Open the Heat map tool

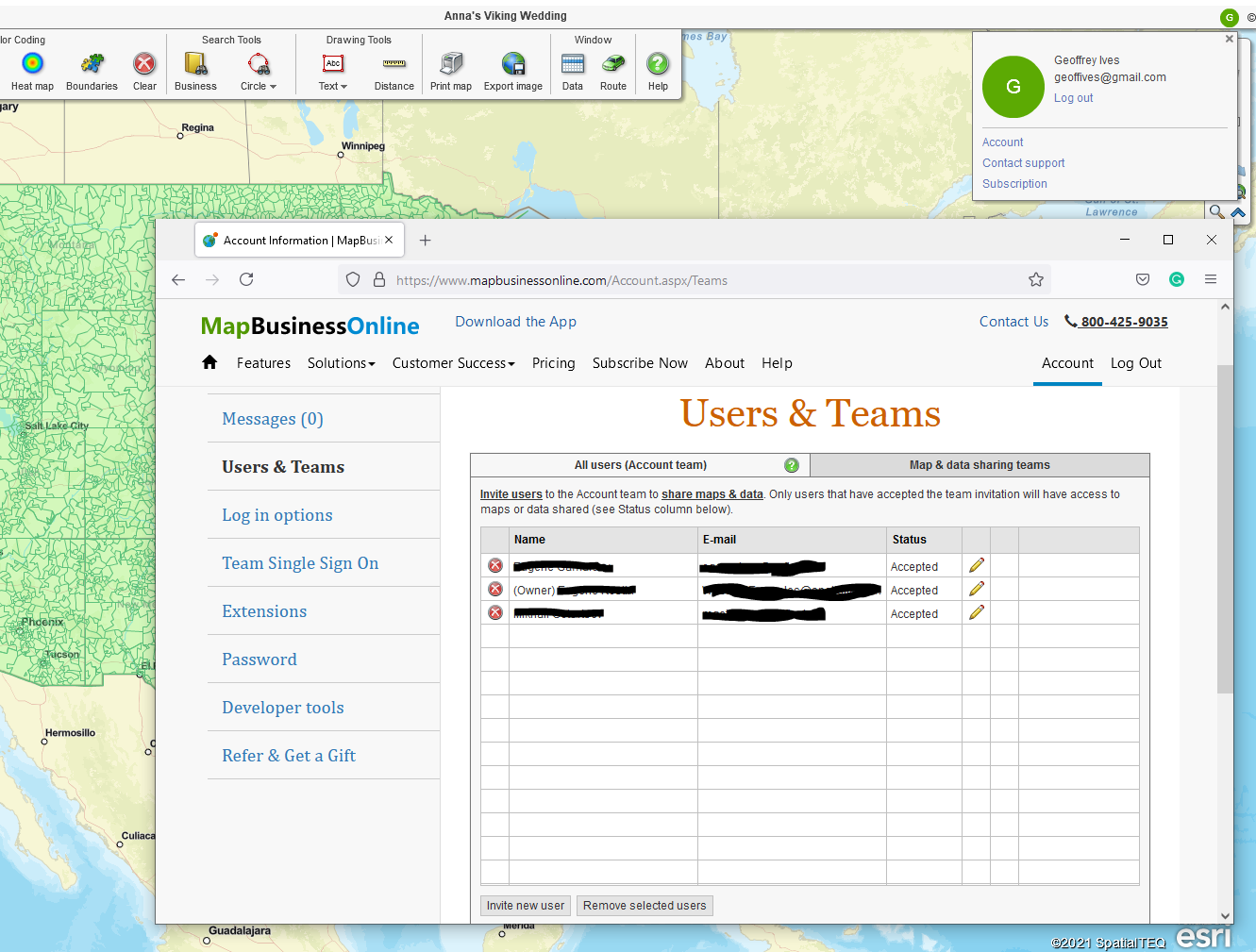[x=32, y=72]
